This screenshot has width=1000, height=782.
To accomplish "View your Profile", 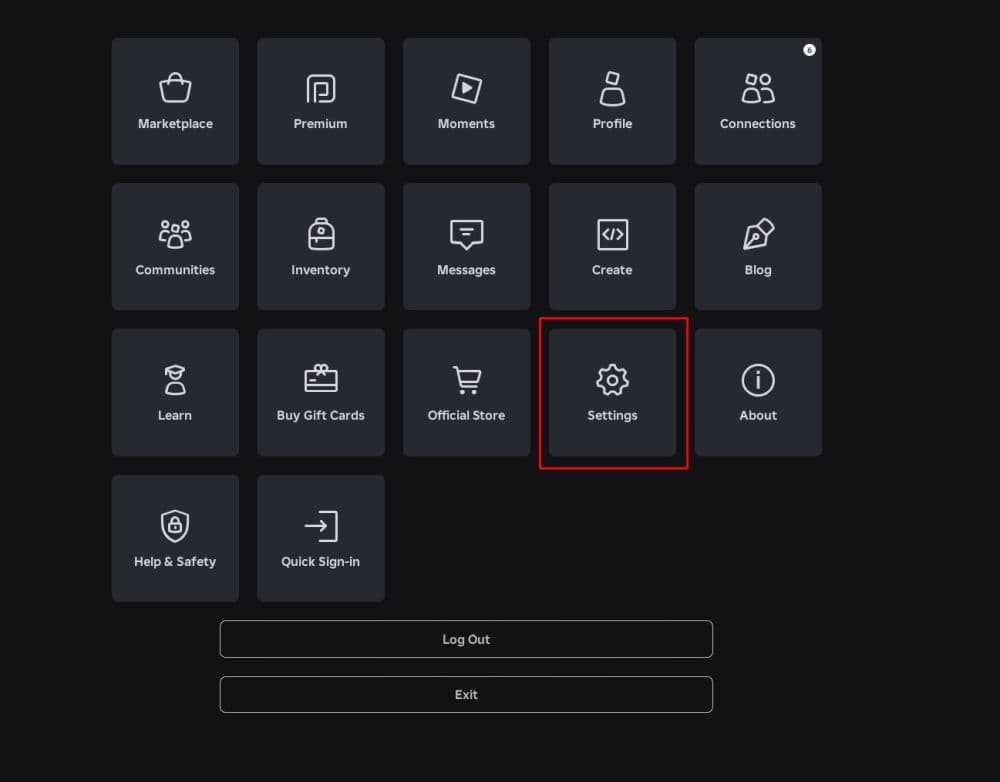I will coord(612,100).
